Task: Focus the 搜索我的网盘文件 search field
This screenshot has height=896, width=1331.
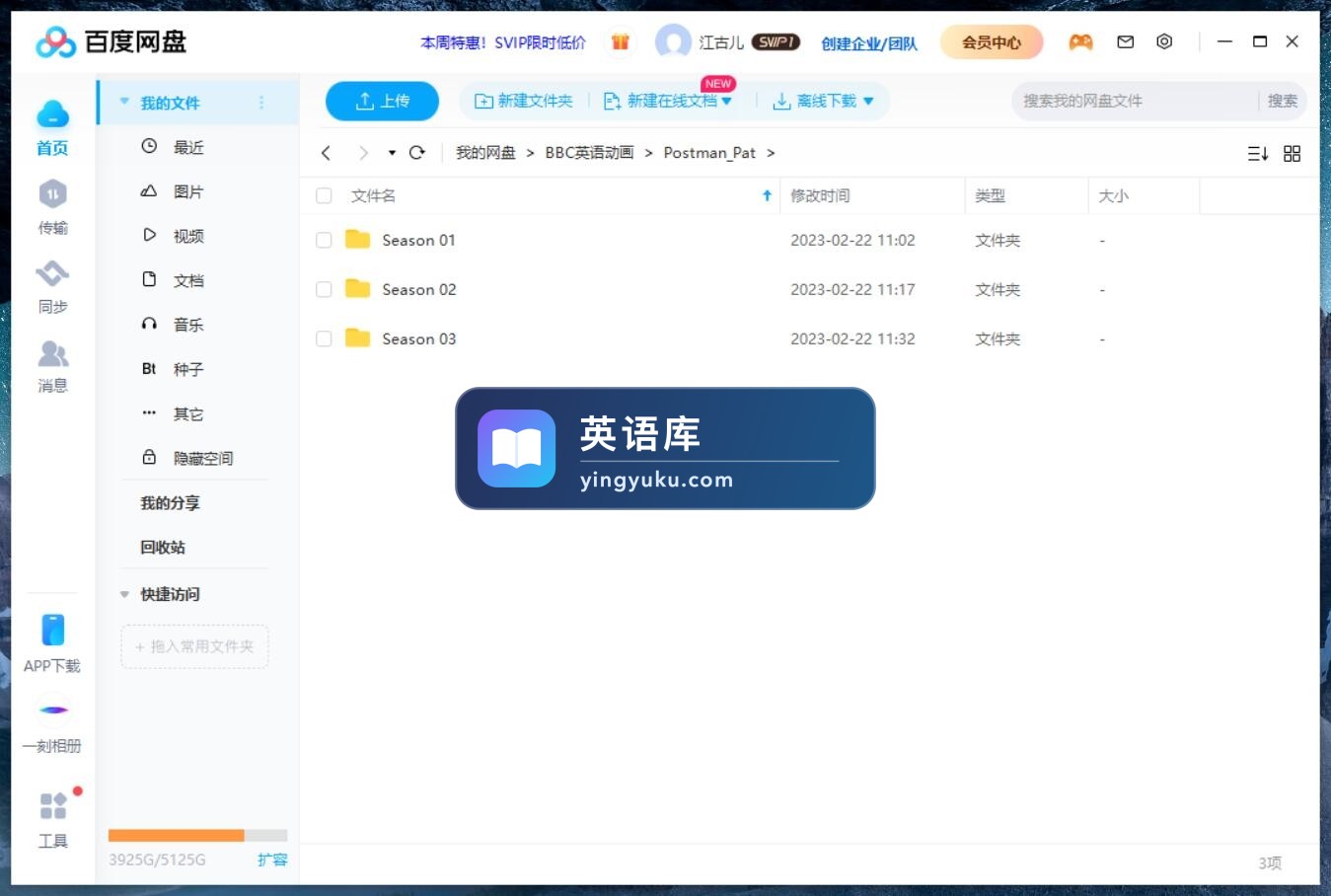Action: (1137, 101)
